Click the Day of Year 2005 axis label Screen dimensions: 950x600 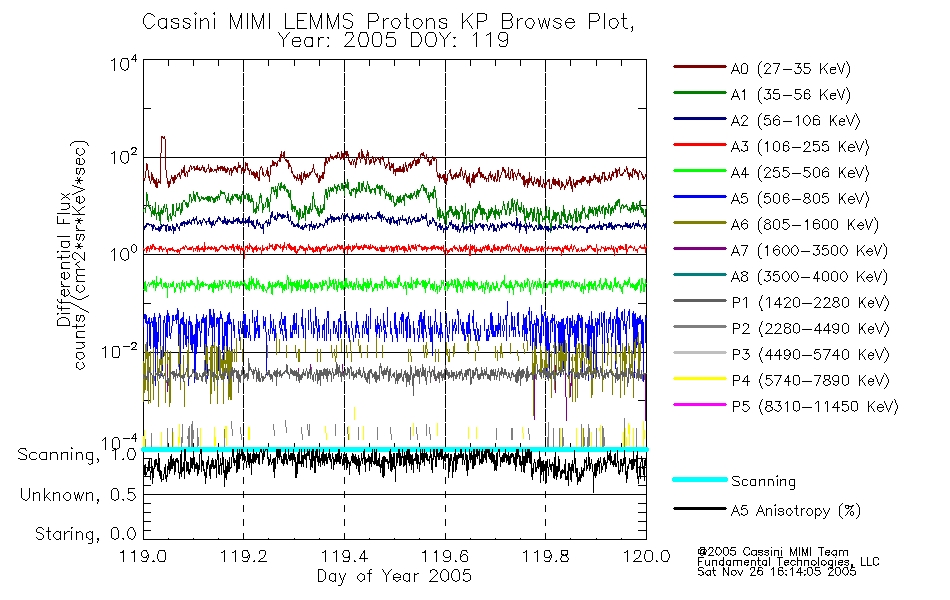(394, 576)
